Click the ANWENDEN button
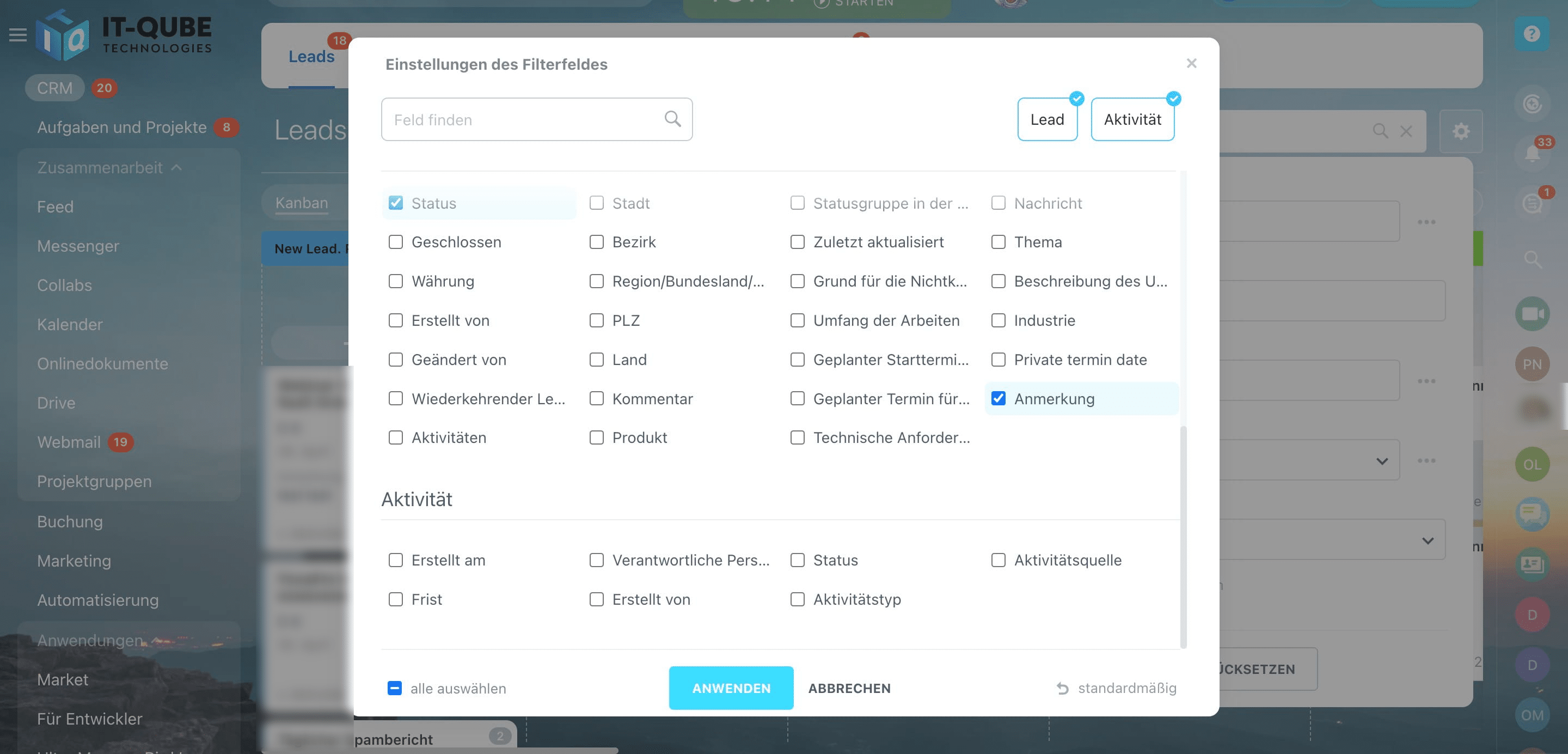Viewport: 1568px width, 754px height. (731, 688)
